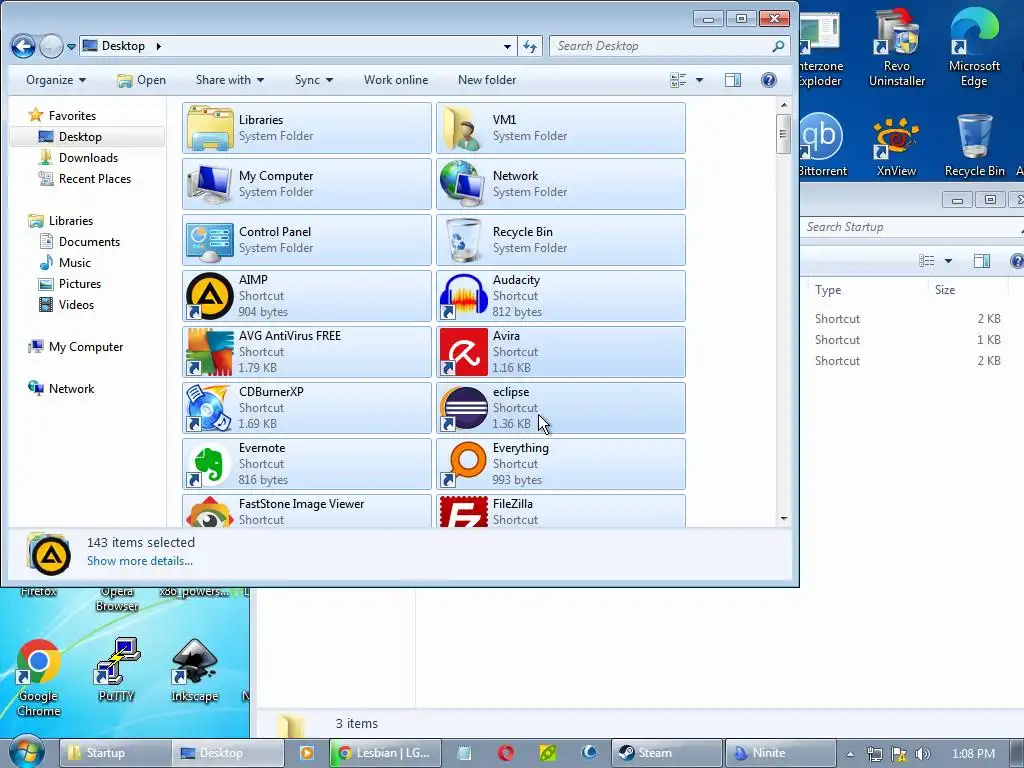Create a New folder
The image size is (1024, 768).
point(487,80)
